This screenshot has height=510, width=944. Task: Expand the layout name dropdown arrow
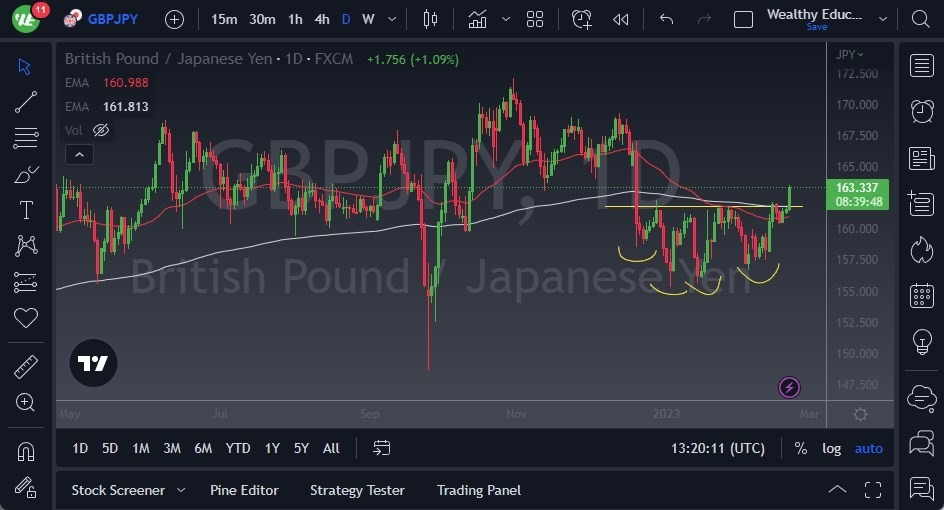coord(883,19)
